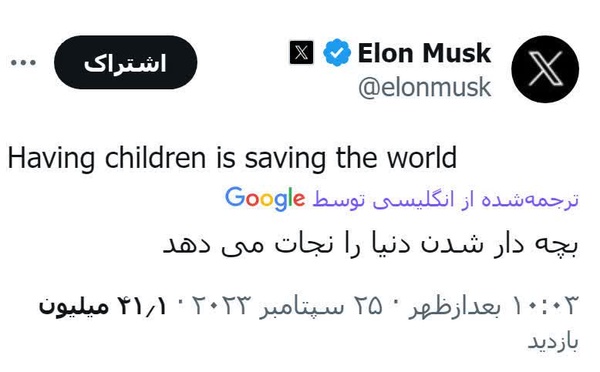Click the word انگلیسی in the attribution line

(408, 201)
